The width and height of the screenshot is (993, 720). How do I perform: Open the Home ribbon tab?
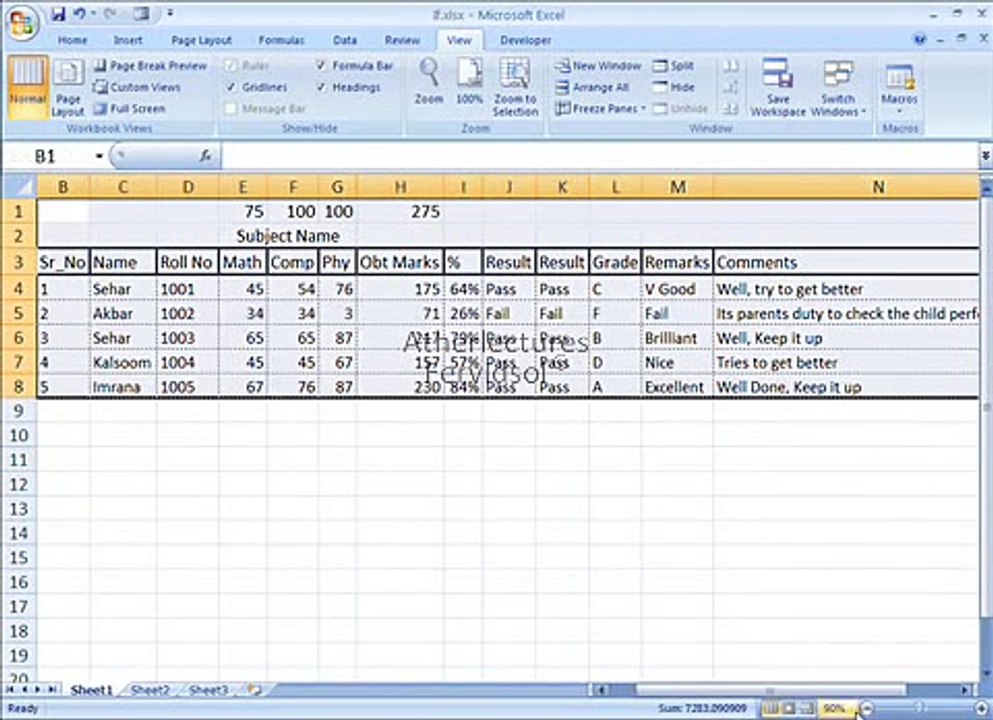pyautogui.click(x=72, y=40)
